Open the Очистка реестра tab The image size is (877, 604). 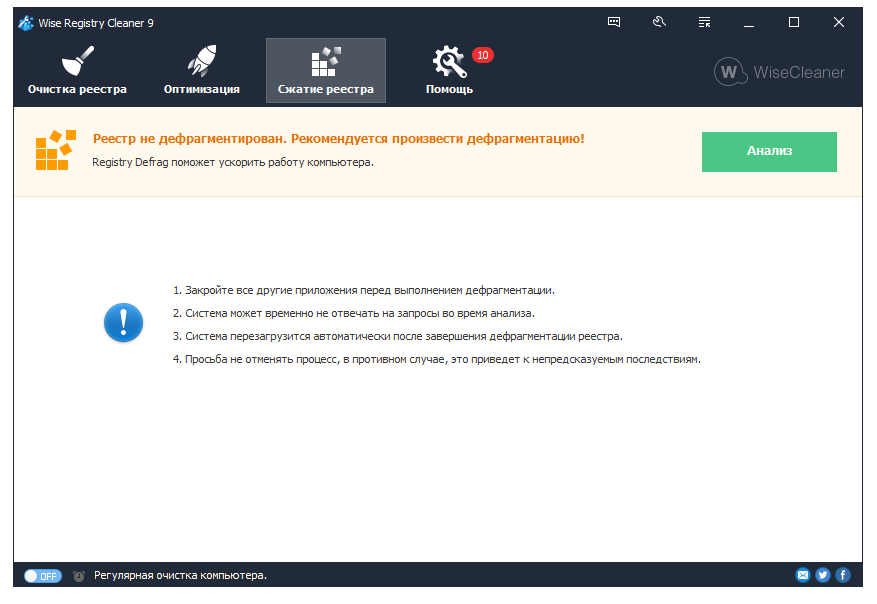click(77, 70)
